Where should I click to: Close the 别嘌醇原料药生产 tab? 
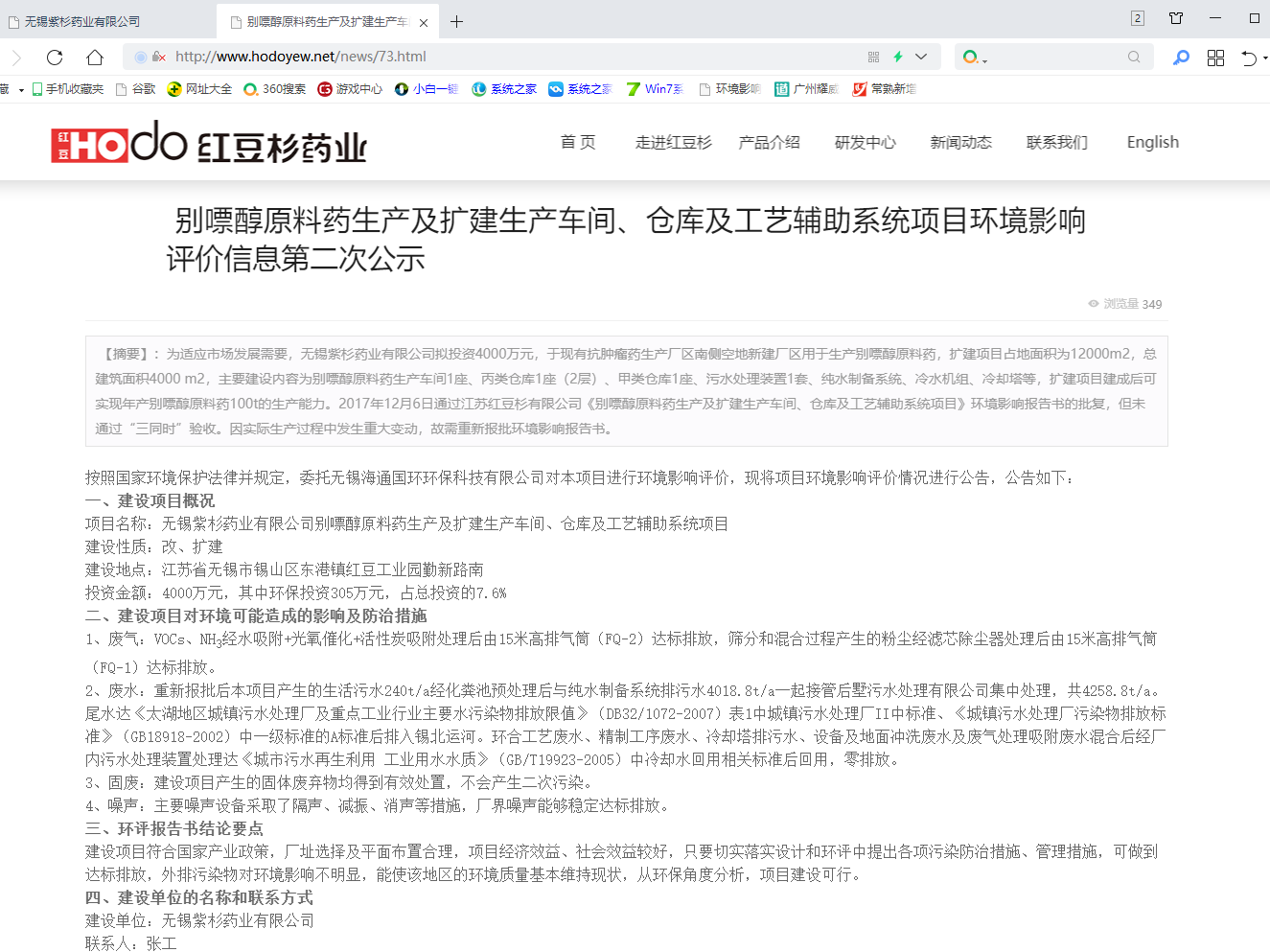pyautogui.click(x=423, y=22)
